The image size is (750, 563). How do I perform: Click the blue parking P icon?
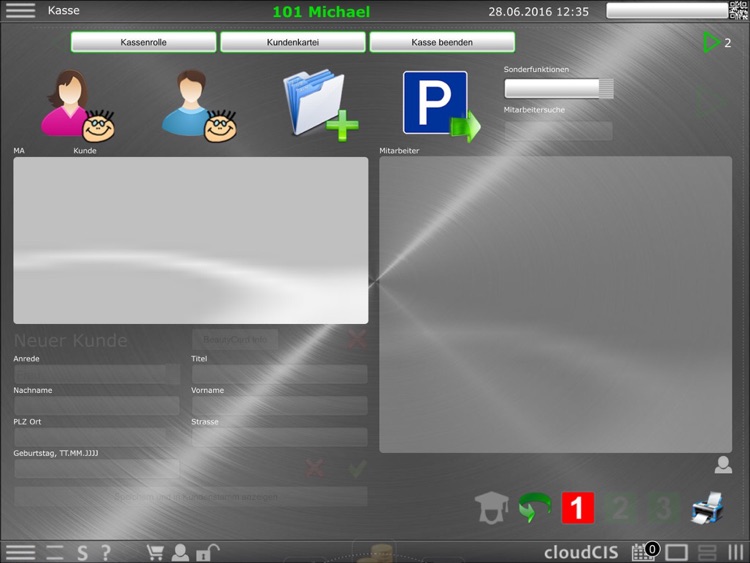(441, 106)
